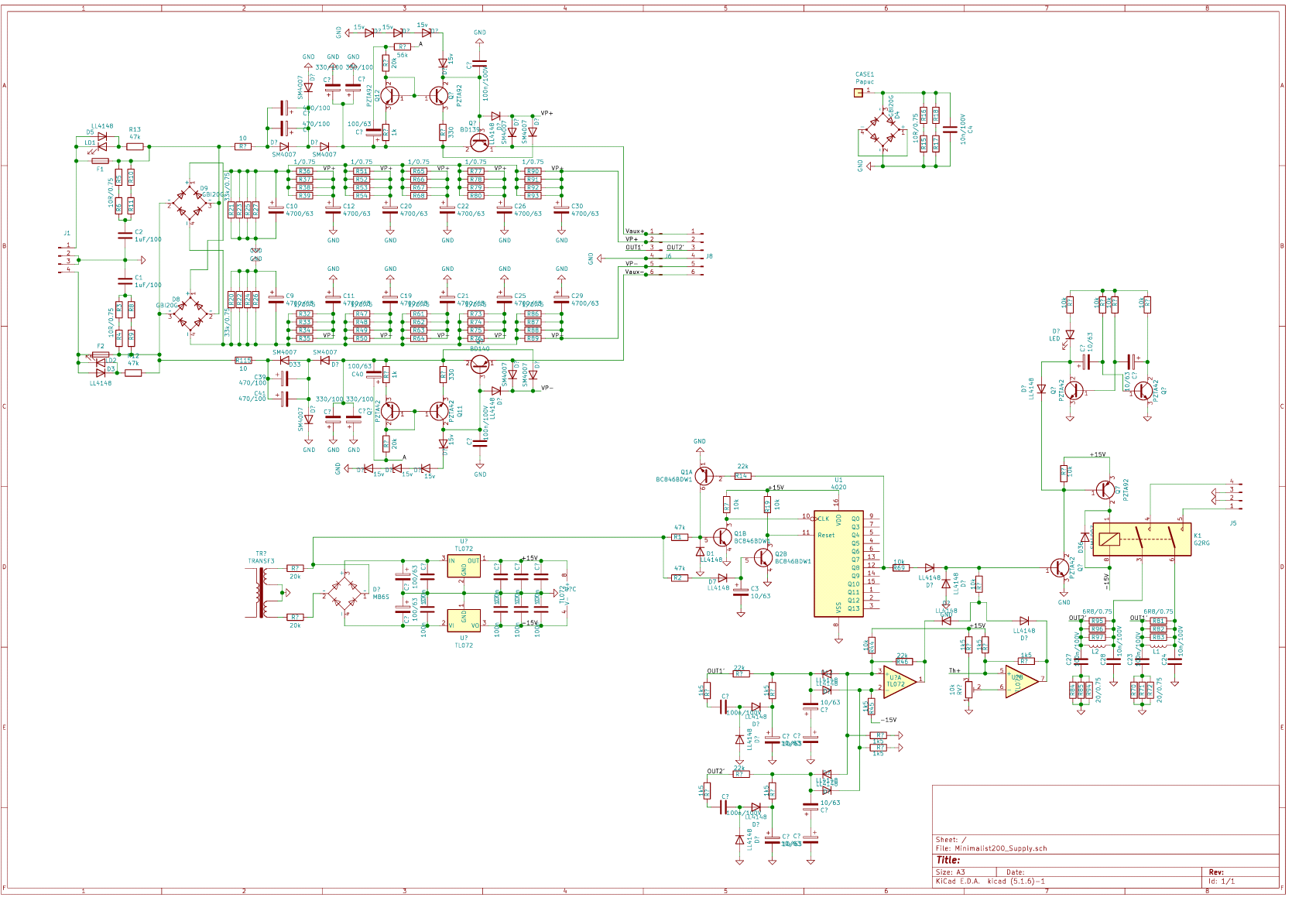The height and width of the screenshot is (911, 1316).
Task: Click the Reset pin of U1
Action: 821,535
